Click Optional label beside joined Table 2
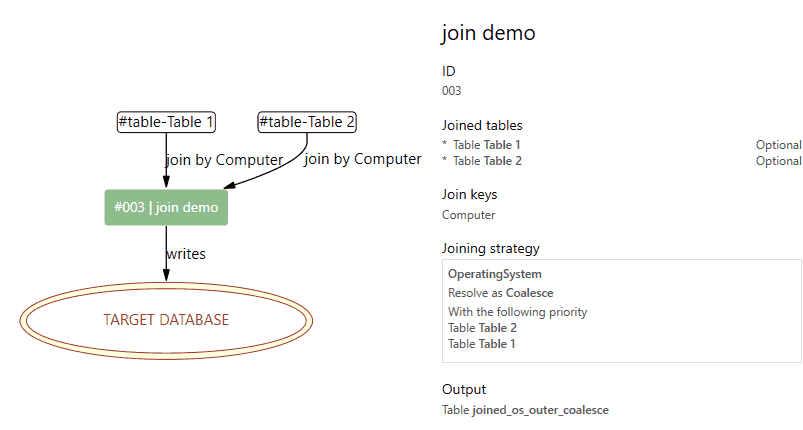This screenshot has width=803, height=430. click(x=778, y=161)
